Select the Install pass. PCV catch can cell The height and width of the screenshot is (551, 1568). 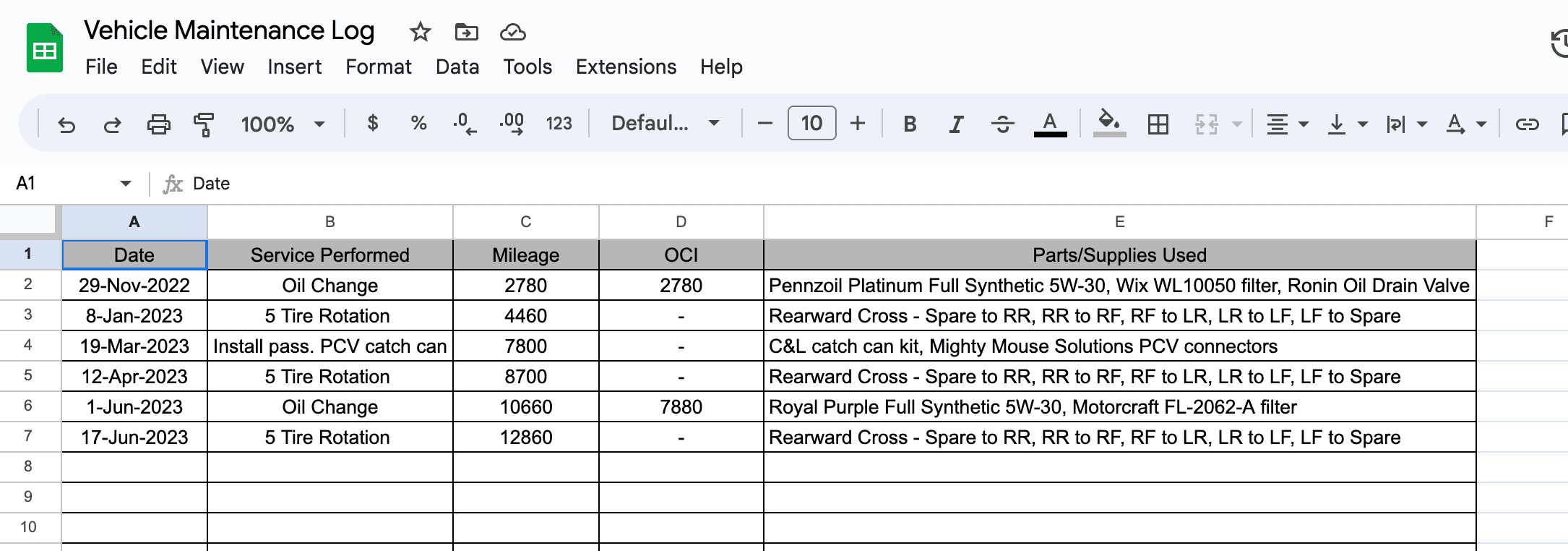pos(330,346)
